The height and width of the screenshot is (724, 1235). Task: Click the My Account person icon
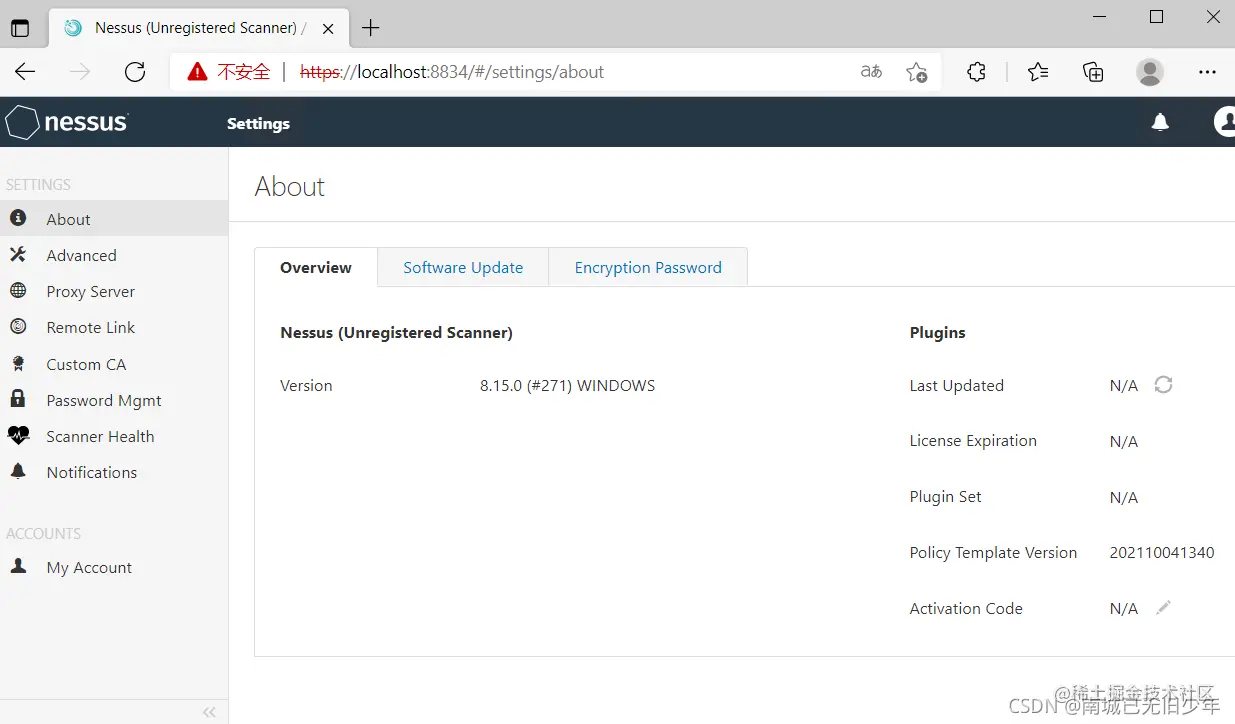tap(18, 566)
